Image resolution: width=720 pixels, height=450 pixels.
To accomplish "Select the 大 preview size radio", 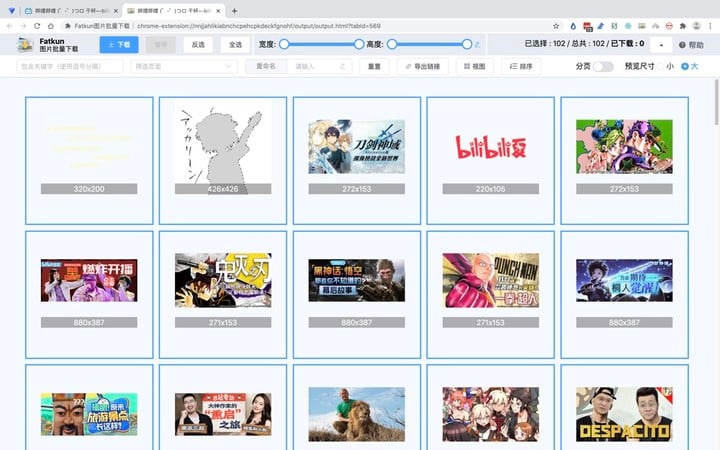I will click(x=686, y=67).
